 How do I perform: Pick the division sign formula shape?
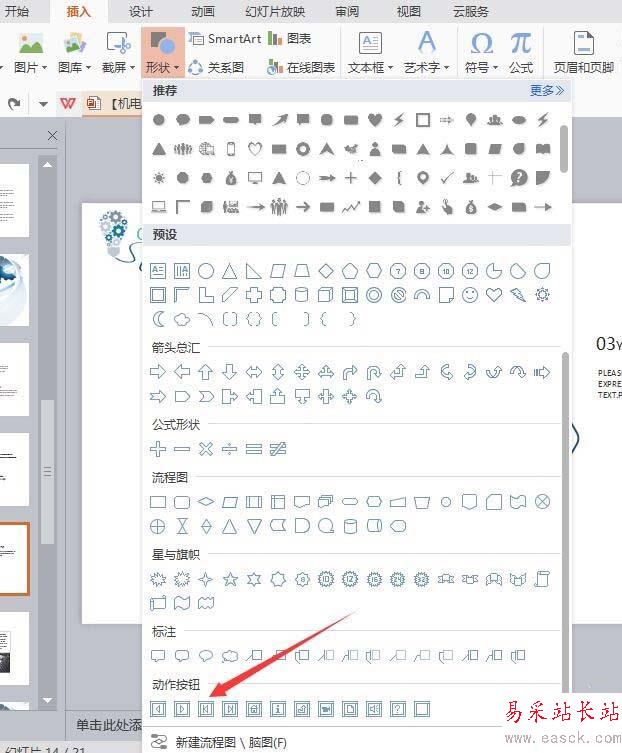[230, 449]
